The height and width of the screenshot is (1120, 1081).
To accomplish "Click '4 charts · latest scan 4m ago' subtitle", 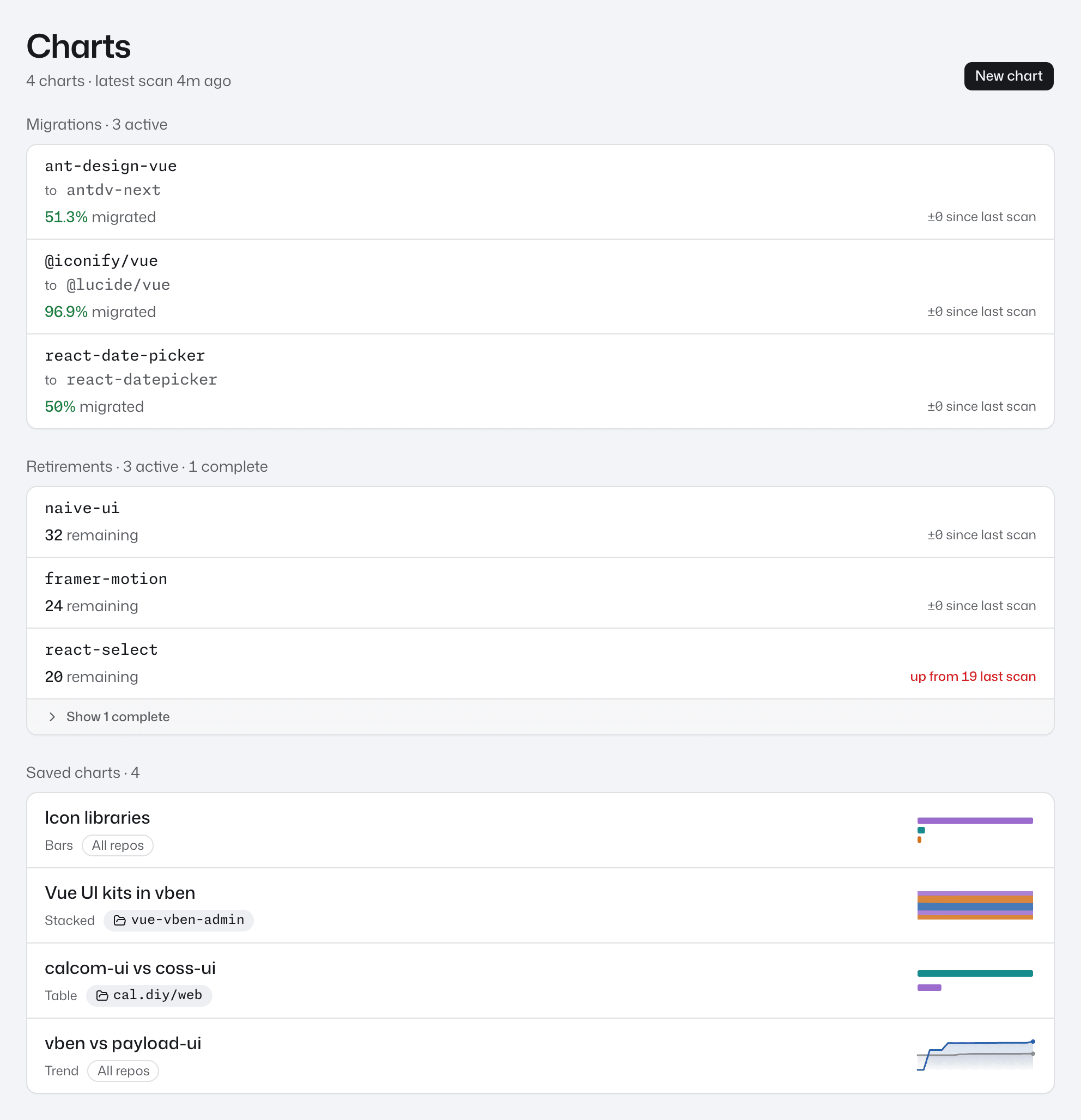I will point(129,81).
